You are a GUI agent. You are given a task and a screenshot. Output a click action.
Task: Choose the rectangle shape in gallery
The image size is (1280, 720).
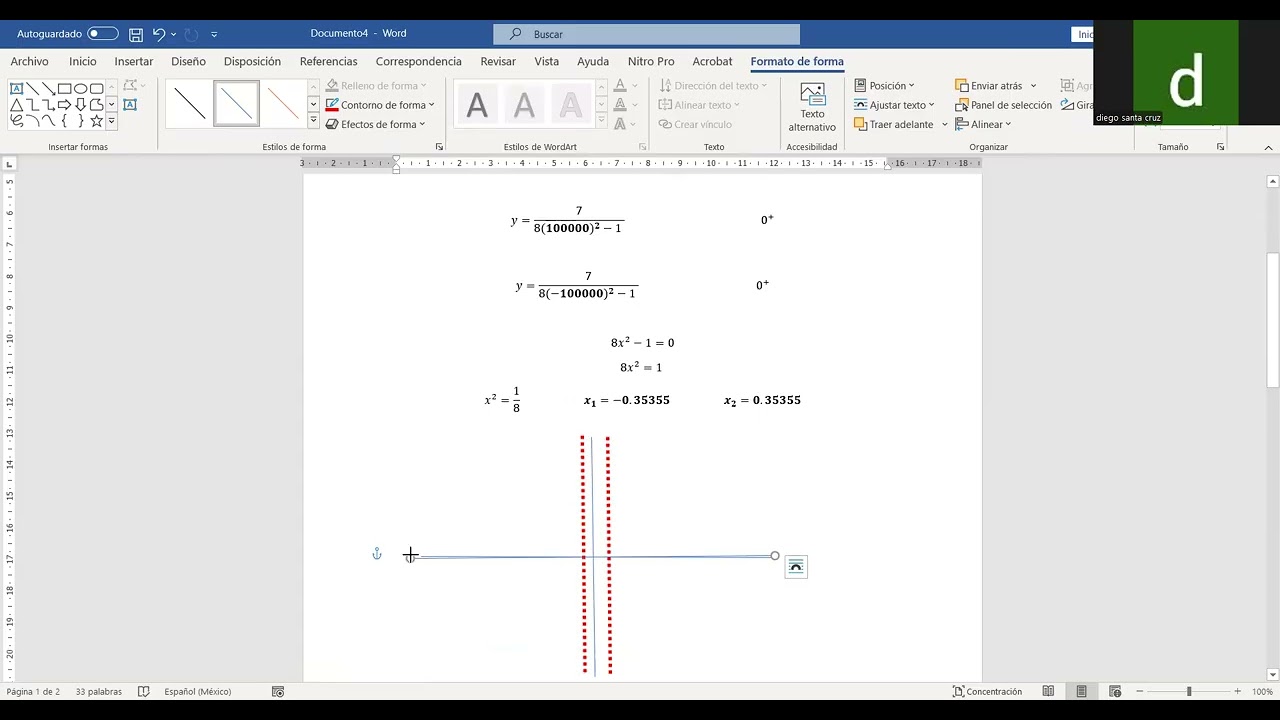click(64, 88)
